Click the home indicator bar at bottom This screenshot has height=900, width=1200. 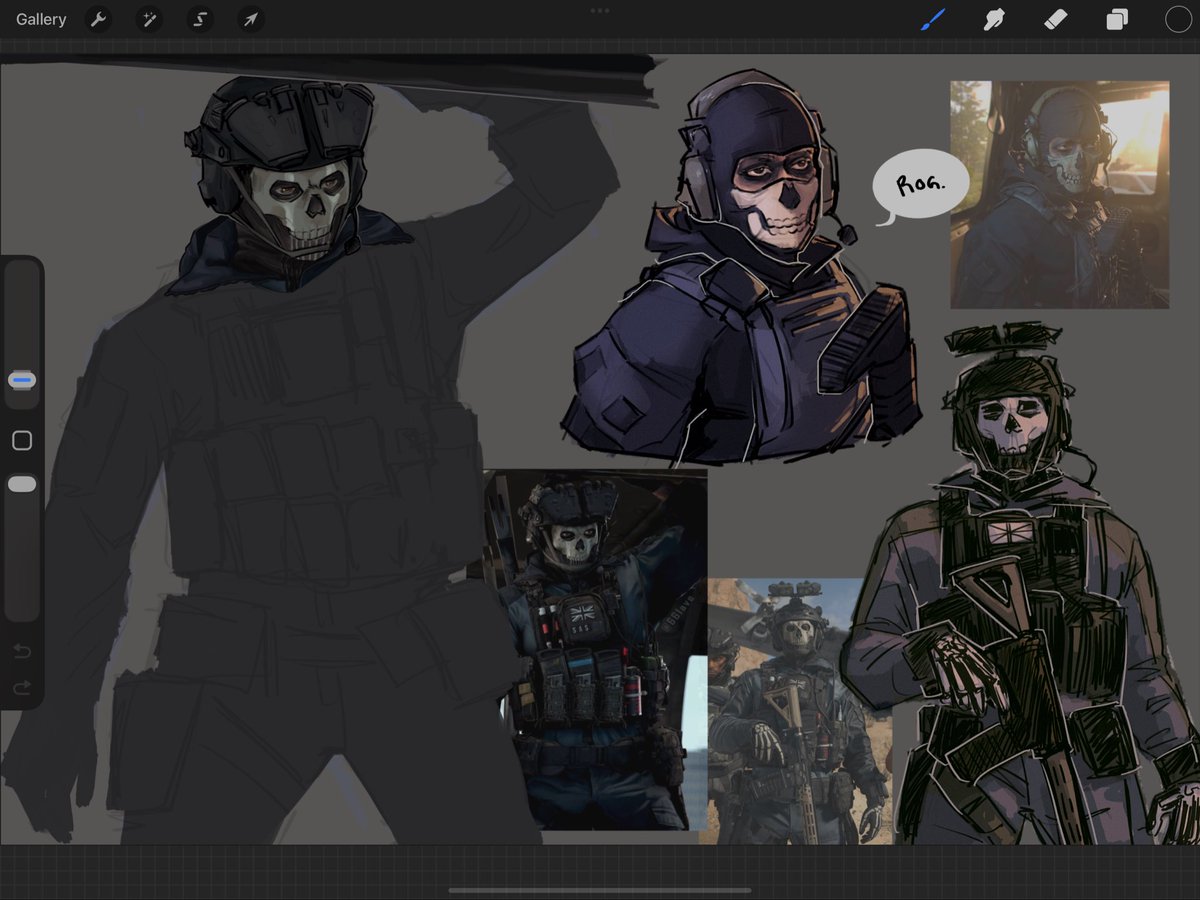600,889
